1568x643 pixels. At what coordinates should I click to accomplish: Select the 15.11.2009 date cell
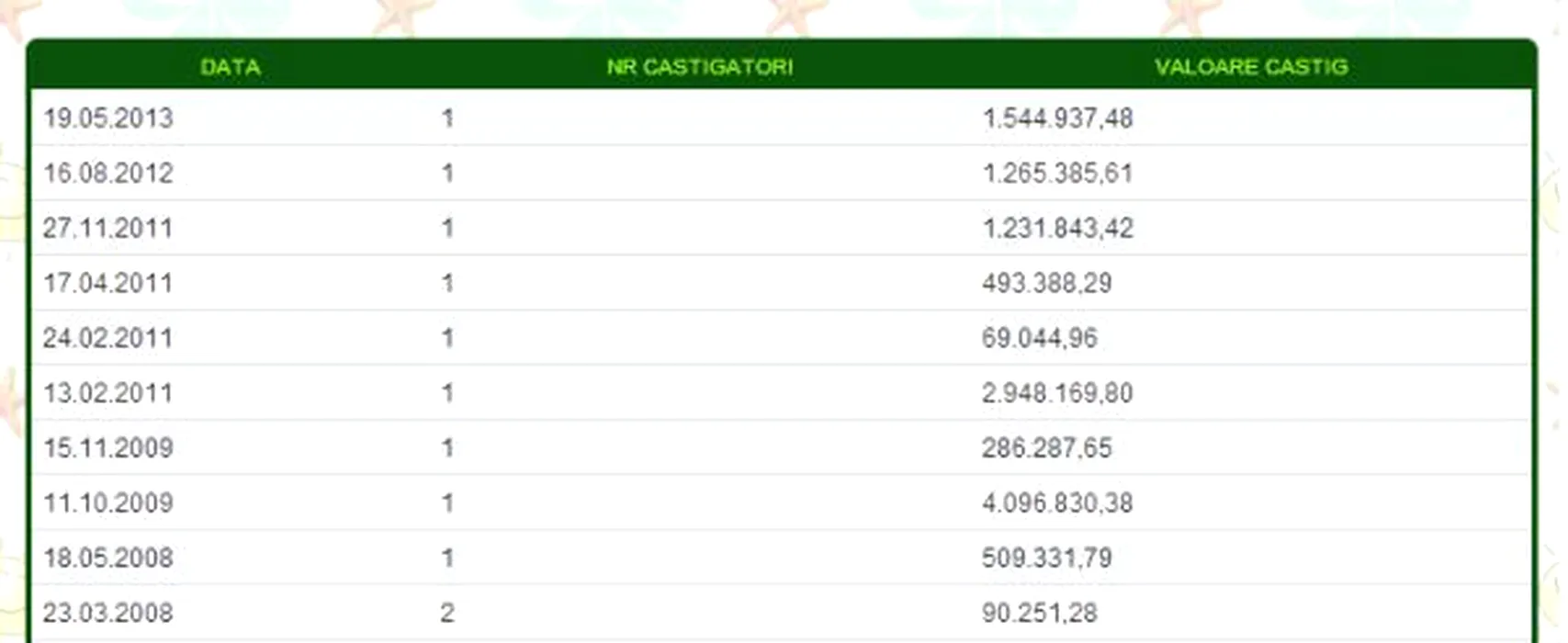point(108,448)
